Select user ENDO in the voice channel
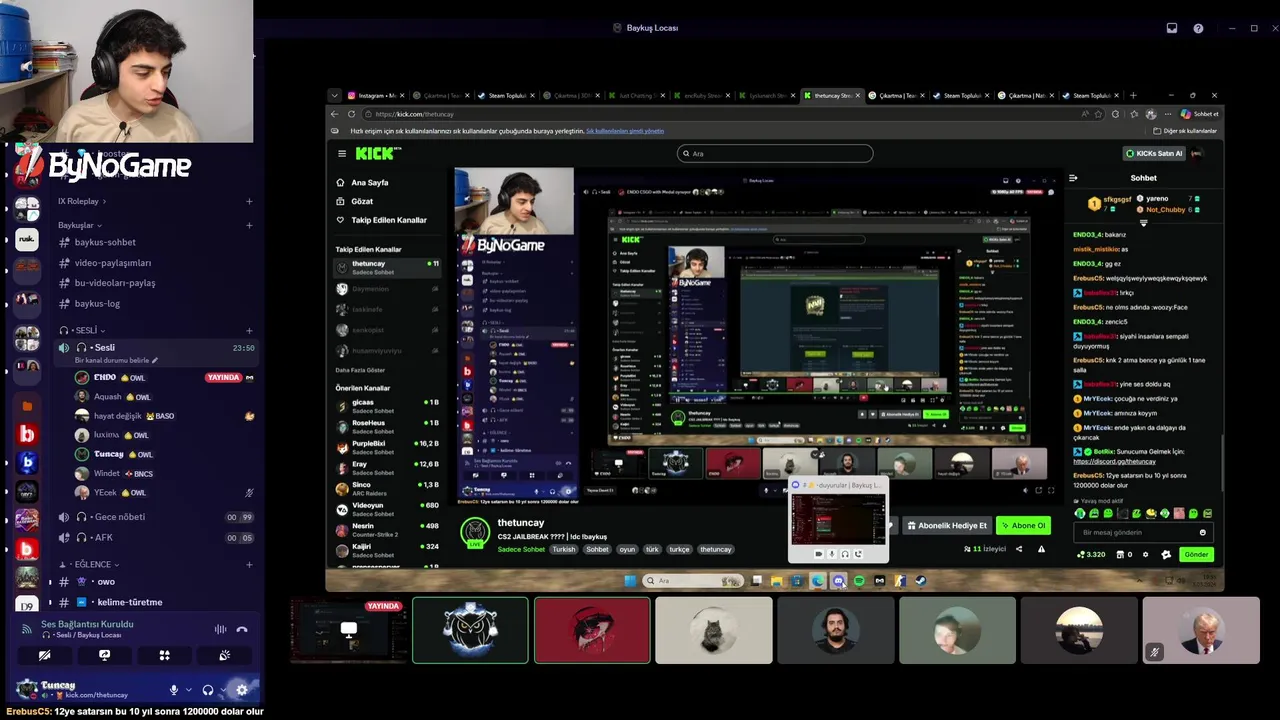Viewport: 1280px width, 720px height. (164, 377)
